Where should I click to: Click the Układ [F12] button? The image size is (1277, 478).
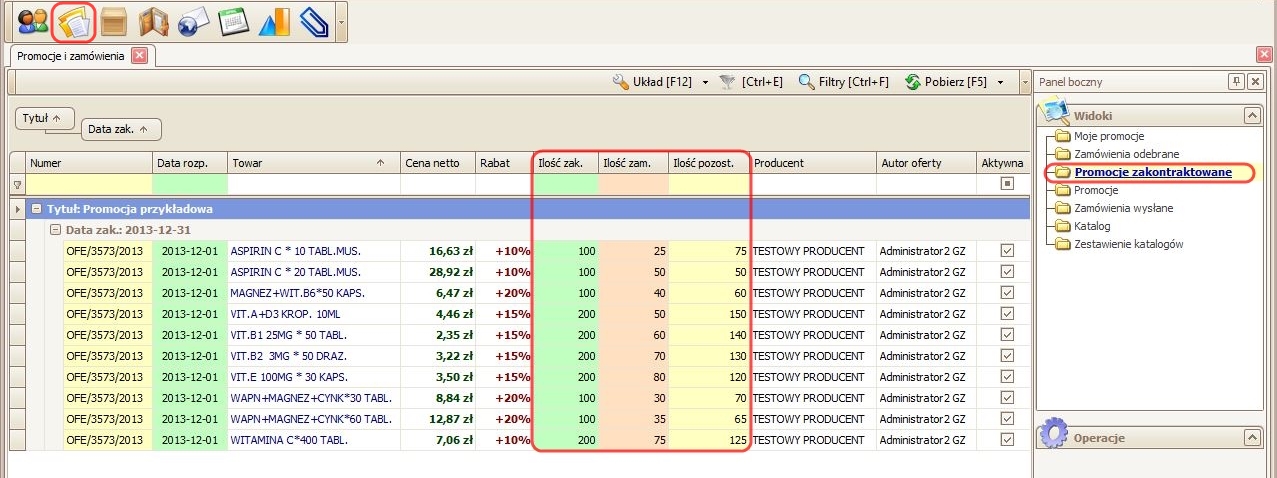tap(653, 82)
